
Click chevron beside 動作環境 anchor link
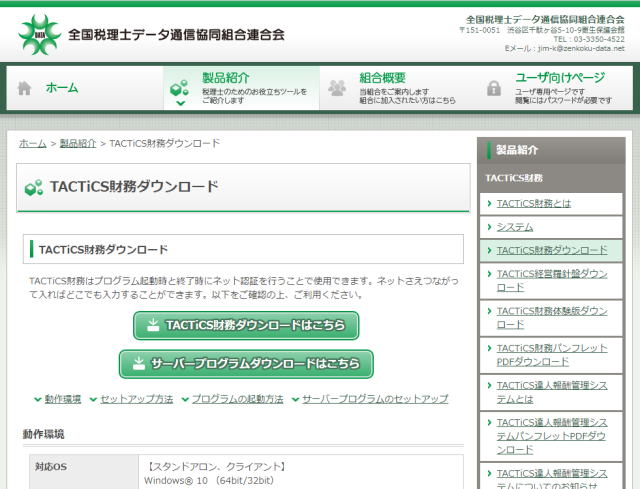coord(38,399)
